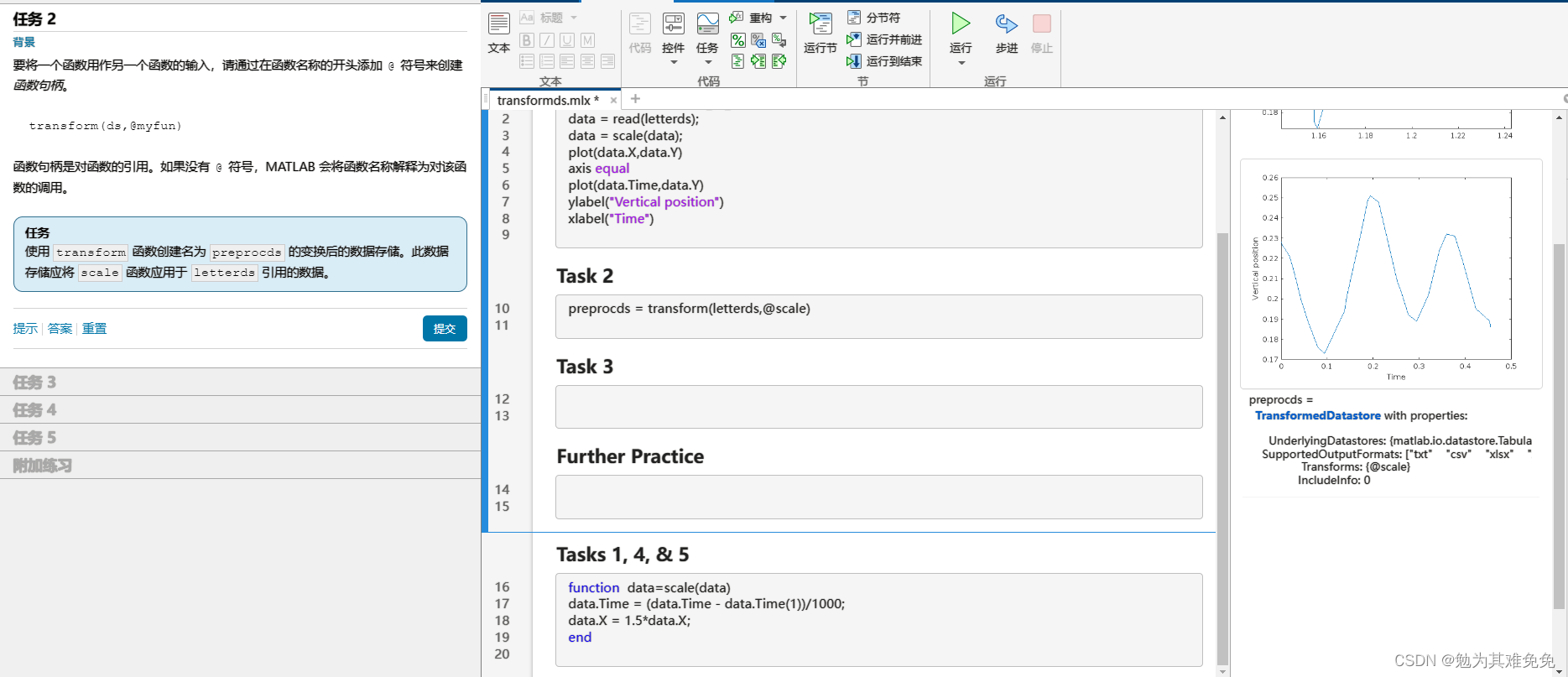
Task: Click the decrease indent icon
Action: (x=779, y=61)
